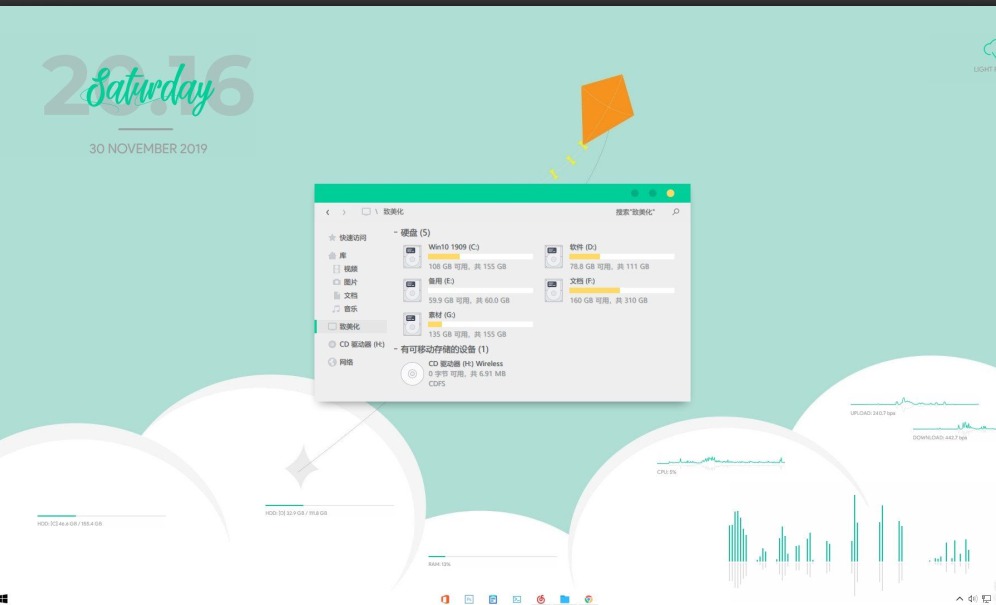
Task: Click the RAM usage bar widget
Action: coord(492,559)
